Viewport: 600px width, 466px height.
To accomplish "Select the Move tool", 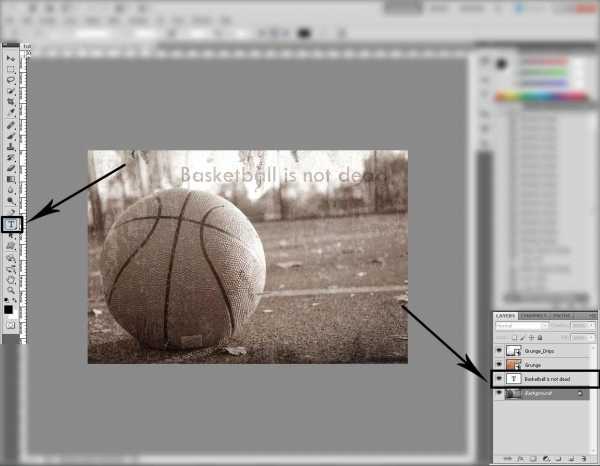I will [x=11, y=59].
